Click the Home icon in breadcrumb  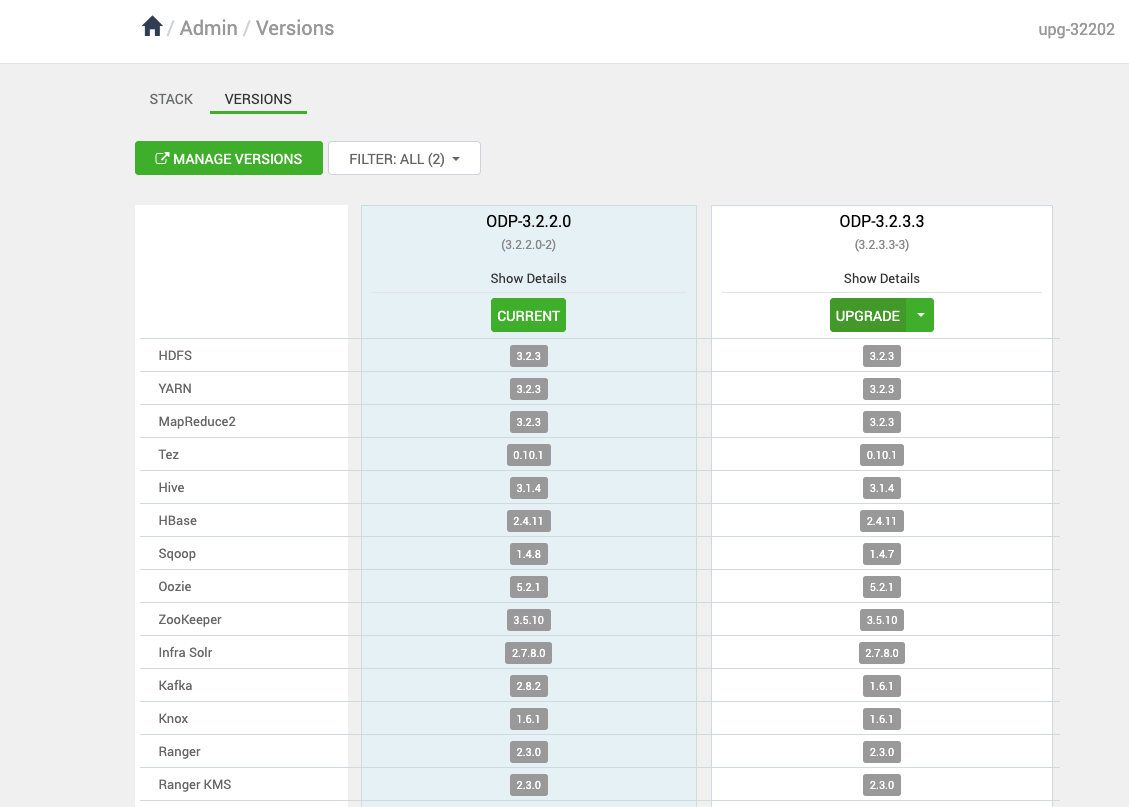[x=152, y=27]
